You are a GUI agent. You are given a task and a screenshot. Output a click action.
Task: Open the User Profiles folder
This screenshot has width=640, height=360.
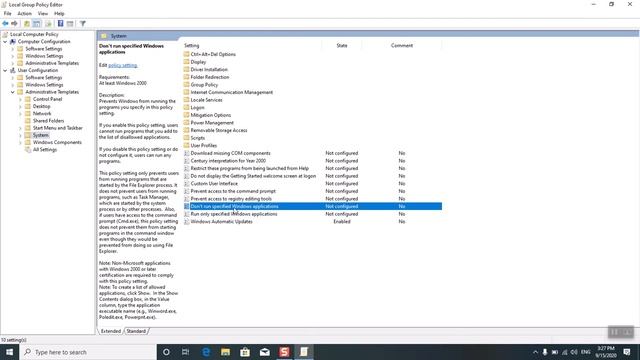pos(204,146)
